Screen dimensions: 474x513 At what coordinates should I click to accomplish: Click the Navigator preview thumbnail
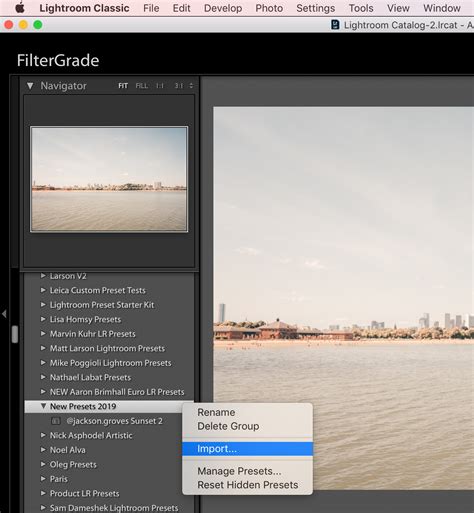point(109,179)
